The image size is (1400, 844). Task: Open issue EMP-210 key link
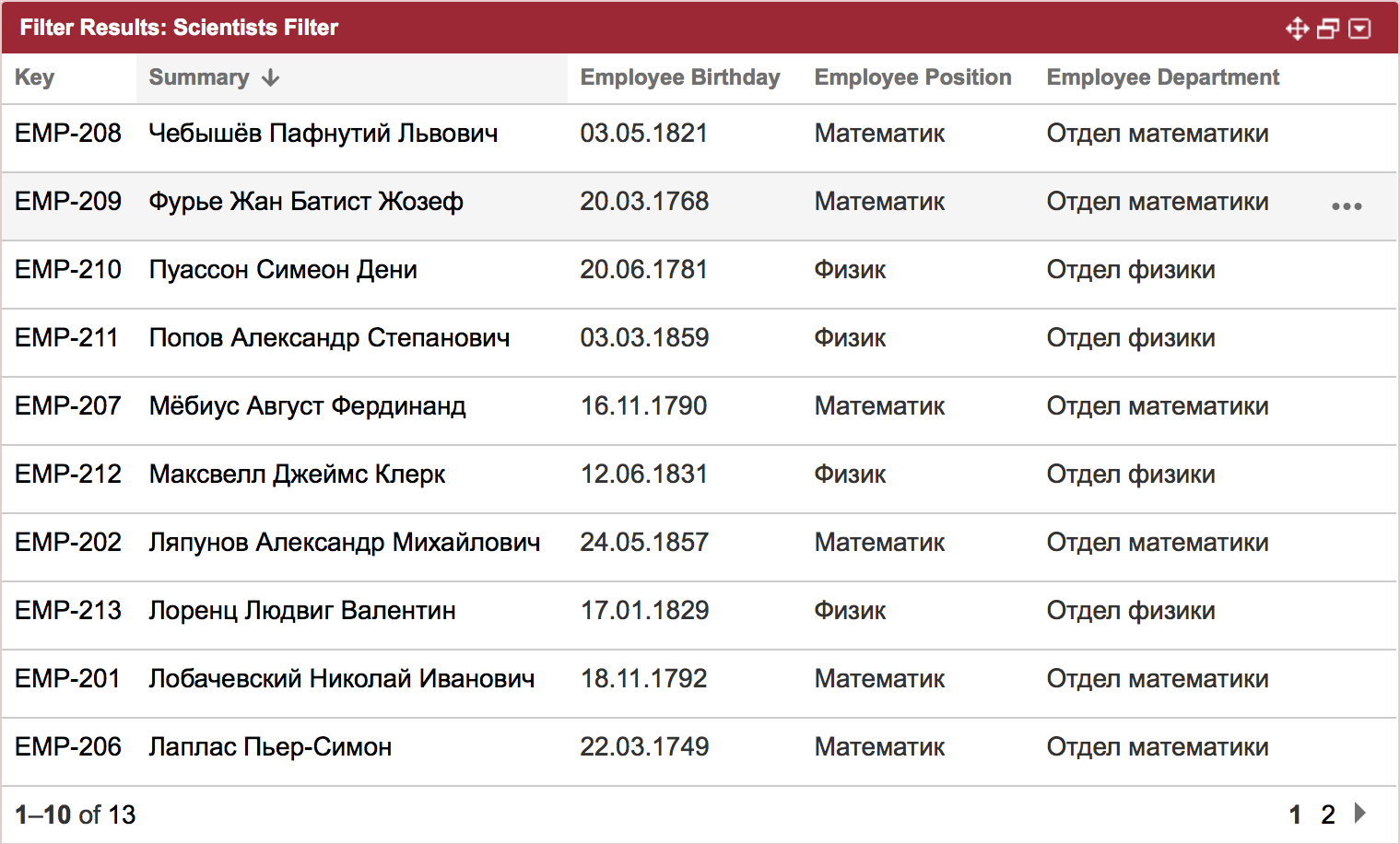68,269
